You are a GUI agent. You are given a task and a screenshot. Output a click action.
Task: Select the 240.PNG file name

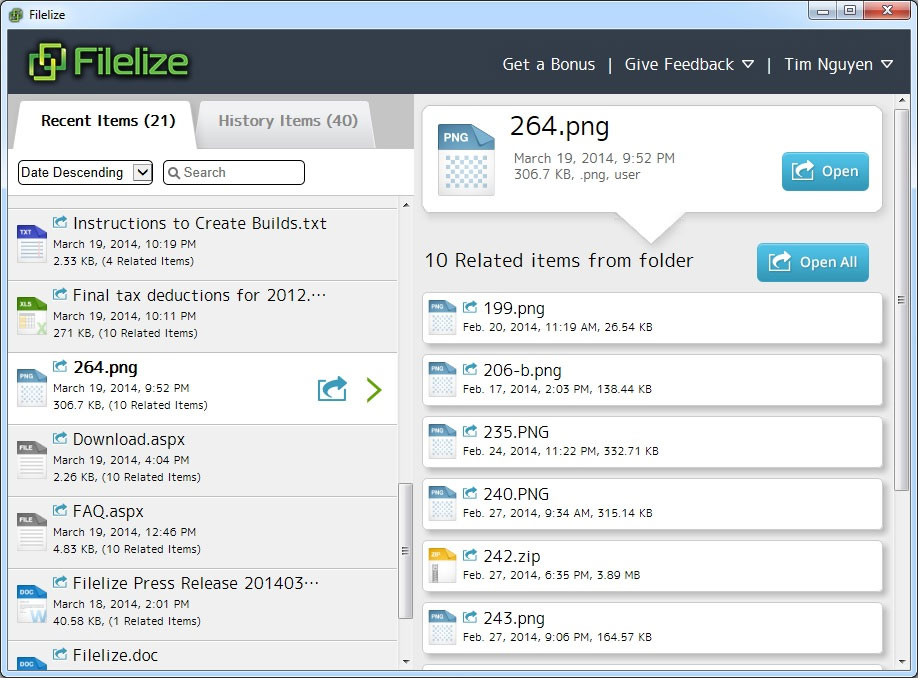click(516, 494)
